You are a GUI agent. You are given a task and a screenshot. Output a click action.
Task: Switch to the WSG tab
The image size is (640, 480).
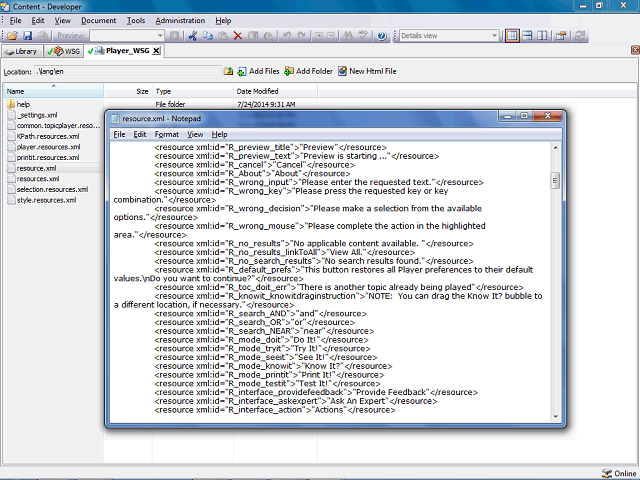(x=64, y=51)
